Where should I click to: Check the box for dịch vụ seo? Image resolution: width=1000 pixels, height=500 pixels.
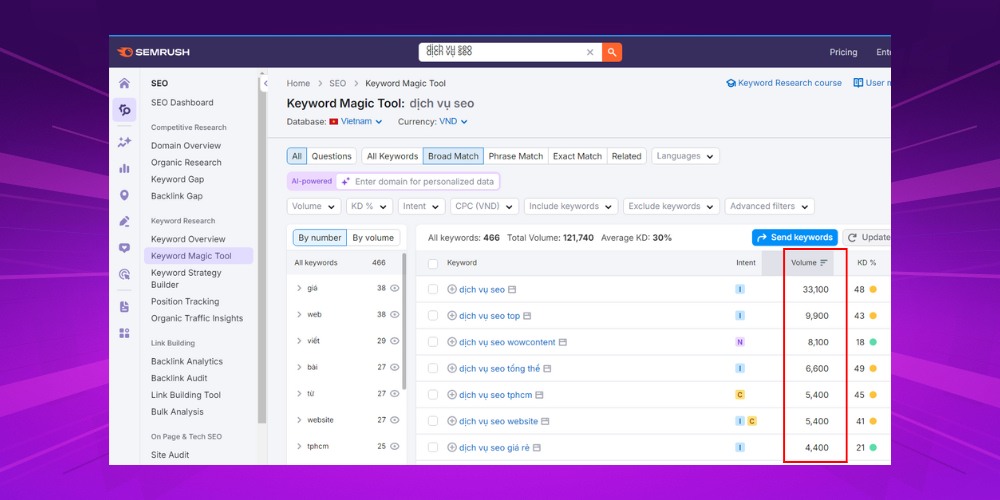[x=433, y=290]
